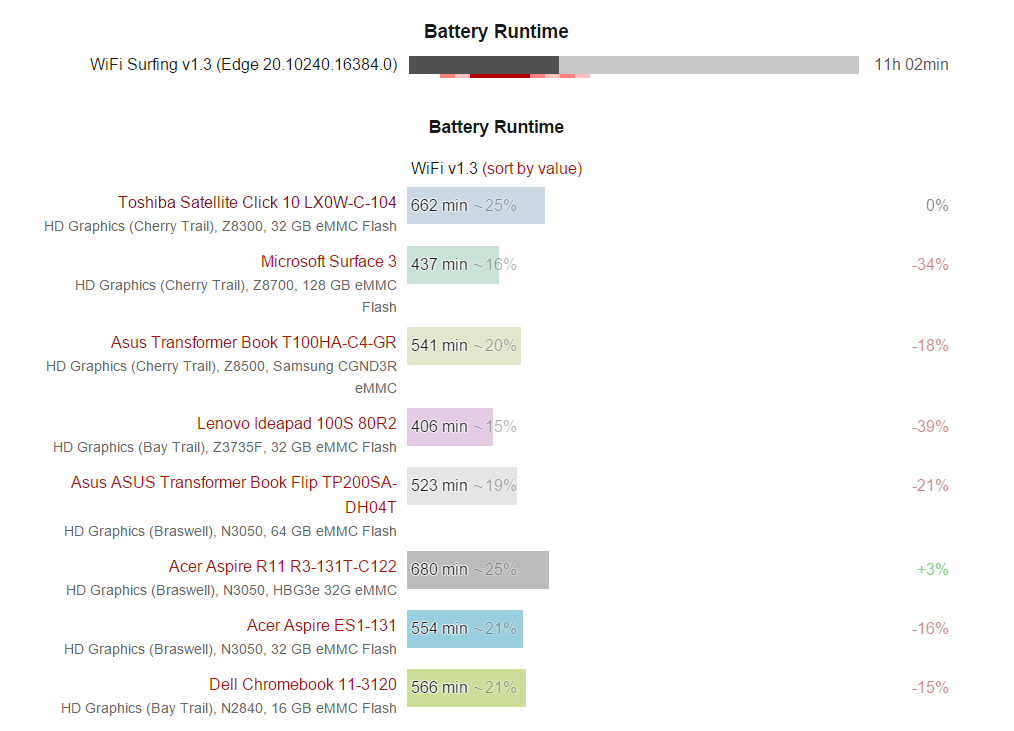1014x731 pixels.
Task: Click the 566 min Dell Chromebook bar
Action: tap(466, 688)
